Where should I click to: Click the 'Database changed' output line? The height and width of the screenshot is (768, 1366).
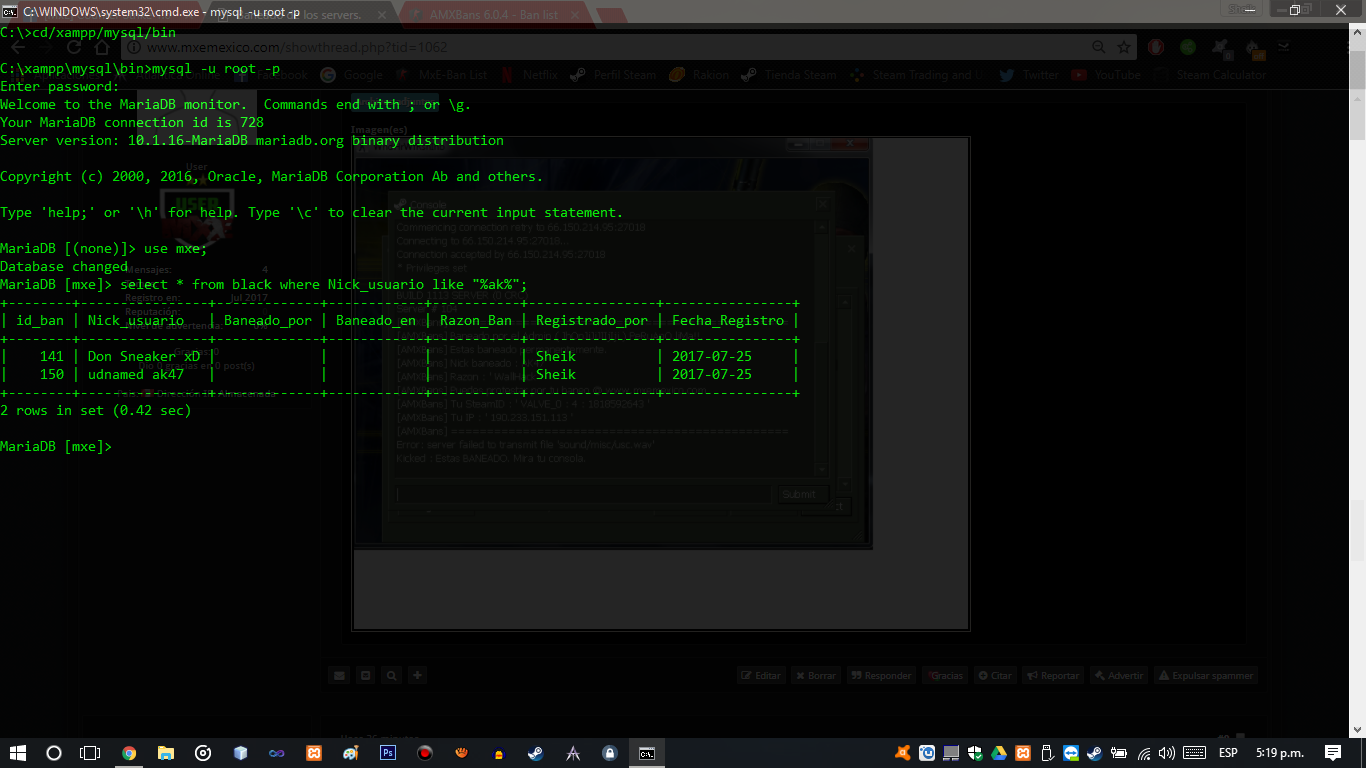64,266
